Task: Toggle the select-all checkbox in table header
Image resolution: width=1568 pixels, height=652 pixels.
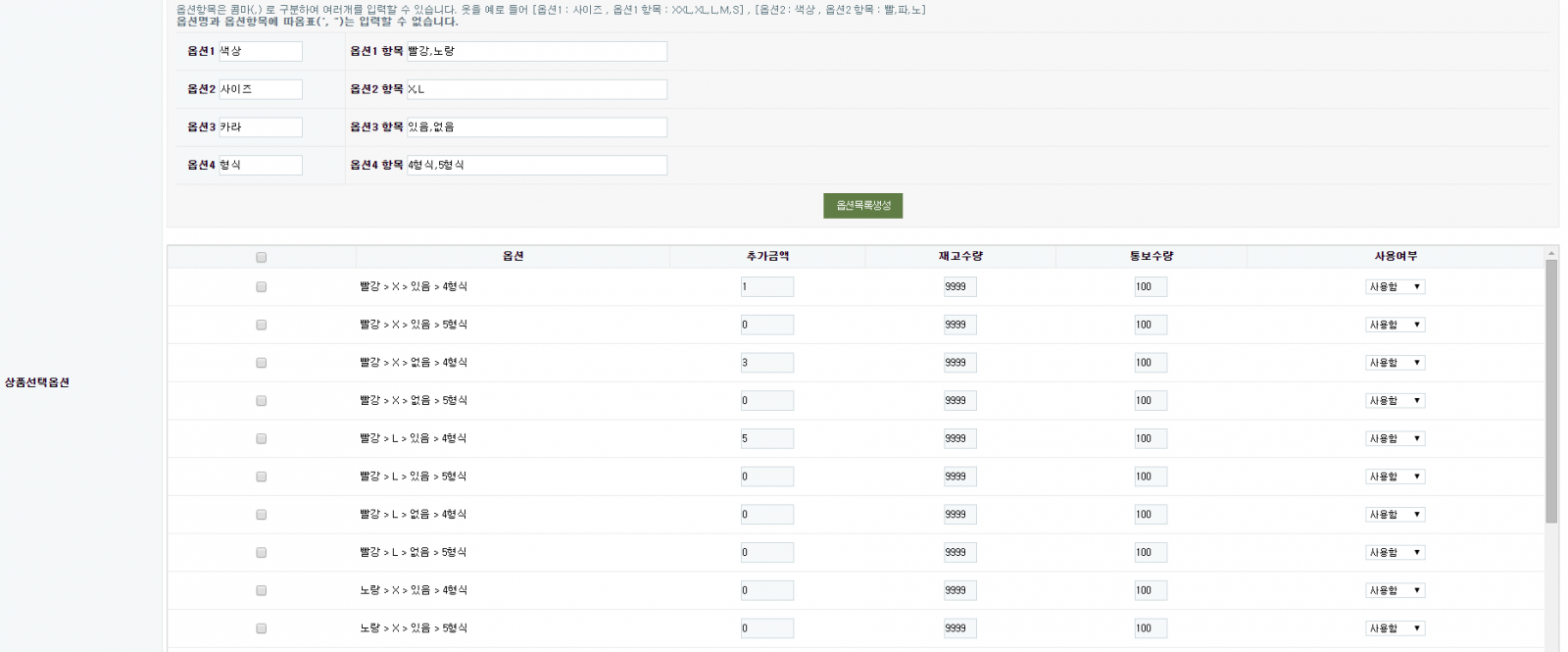Action: 261,258
